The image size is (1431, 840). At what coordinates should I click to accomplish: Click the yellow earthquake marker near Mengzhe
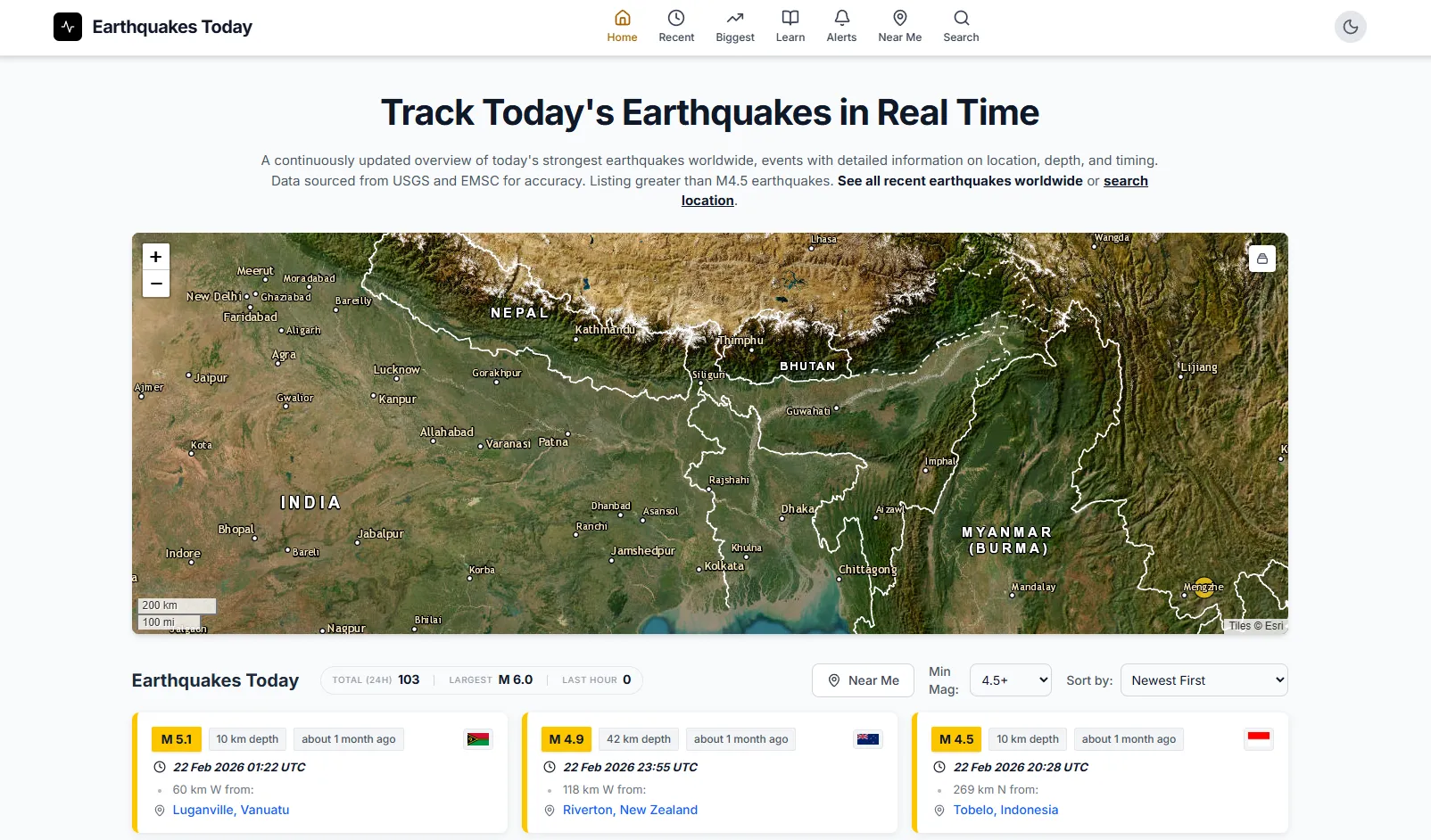1204,588
